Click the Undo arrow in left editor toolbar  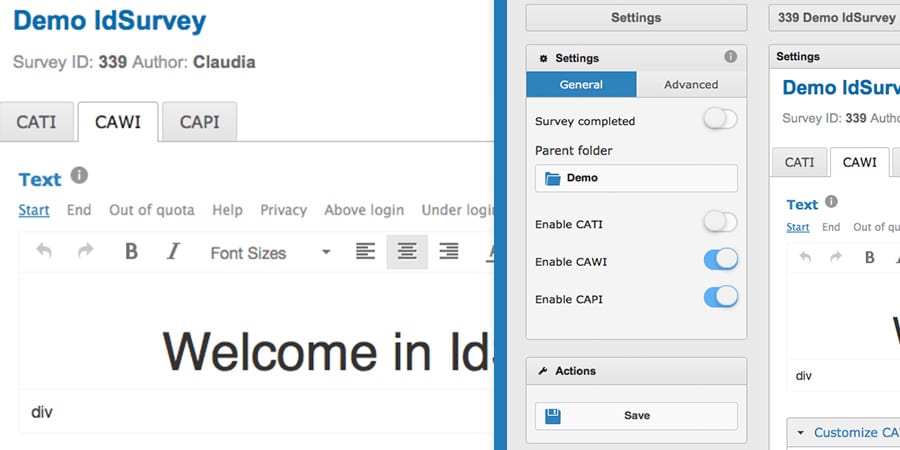(x=44, y=252)
